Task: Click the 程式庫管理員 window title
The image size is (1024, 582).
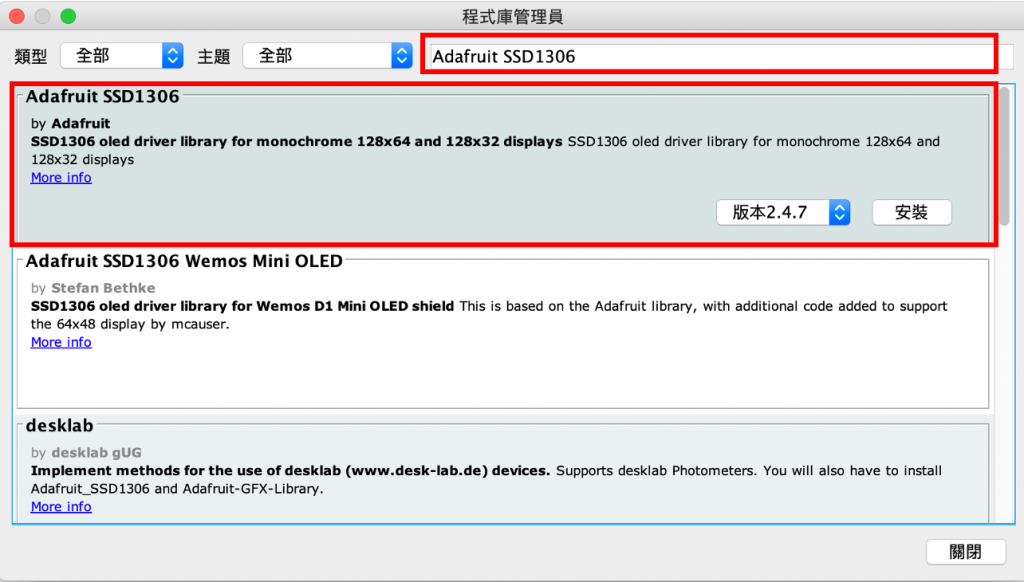Action: pyautogui.click(x=513, y=16)
